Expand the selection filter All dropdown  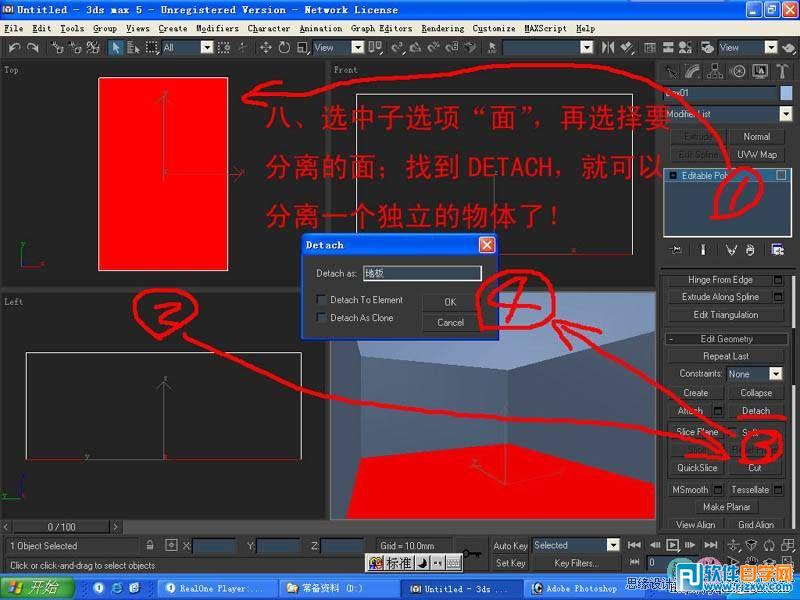click(209, 47)
